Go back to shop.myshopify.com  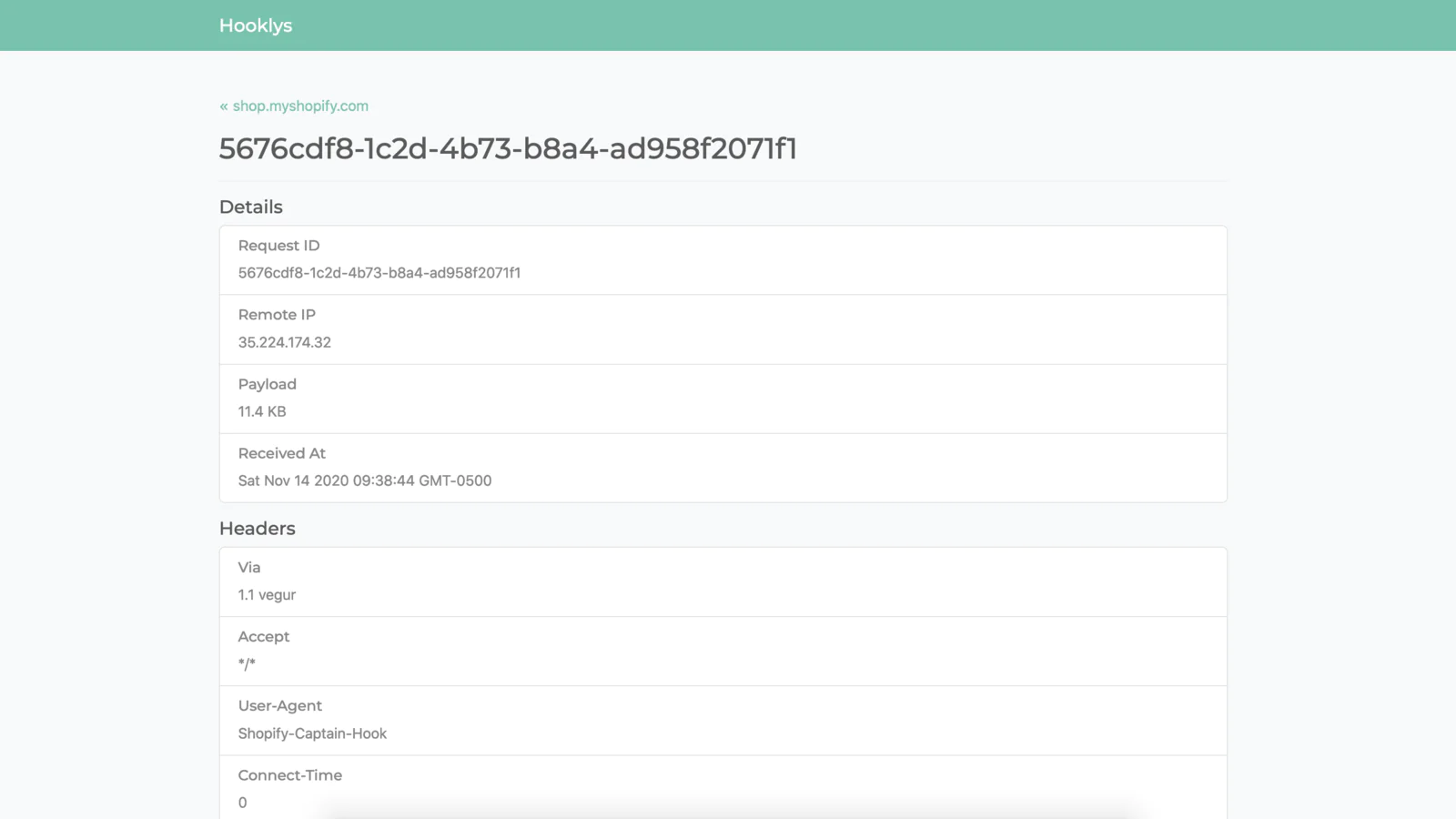click(x=294, y=106)
